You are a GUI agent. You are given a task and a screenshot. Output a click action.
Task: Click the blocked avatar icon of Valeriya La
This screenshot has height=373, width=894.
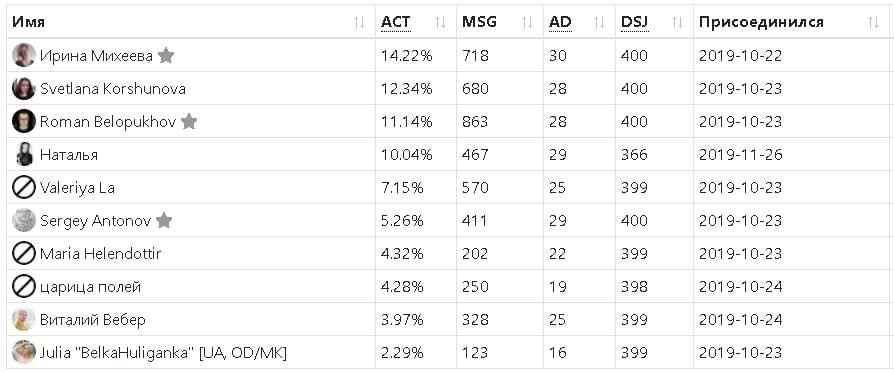click(24, 188)
